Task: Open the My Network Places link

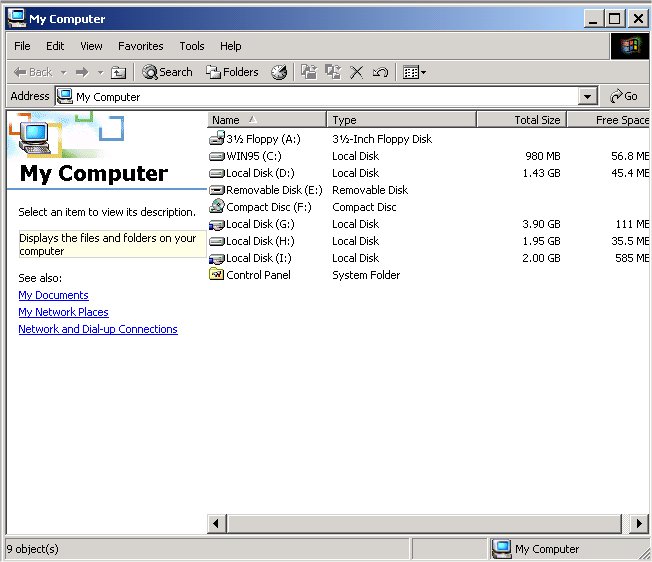Action: click(63, 312)
